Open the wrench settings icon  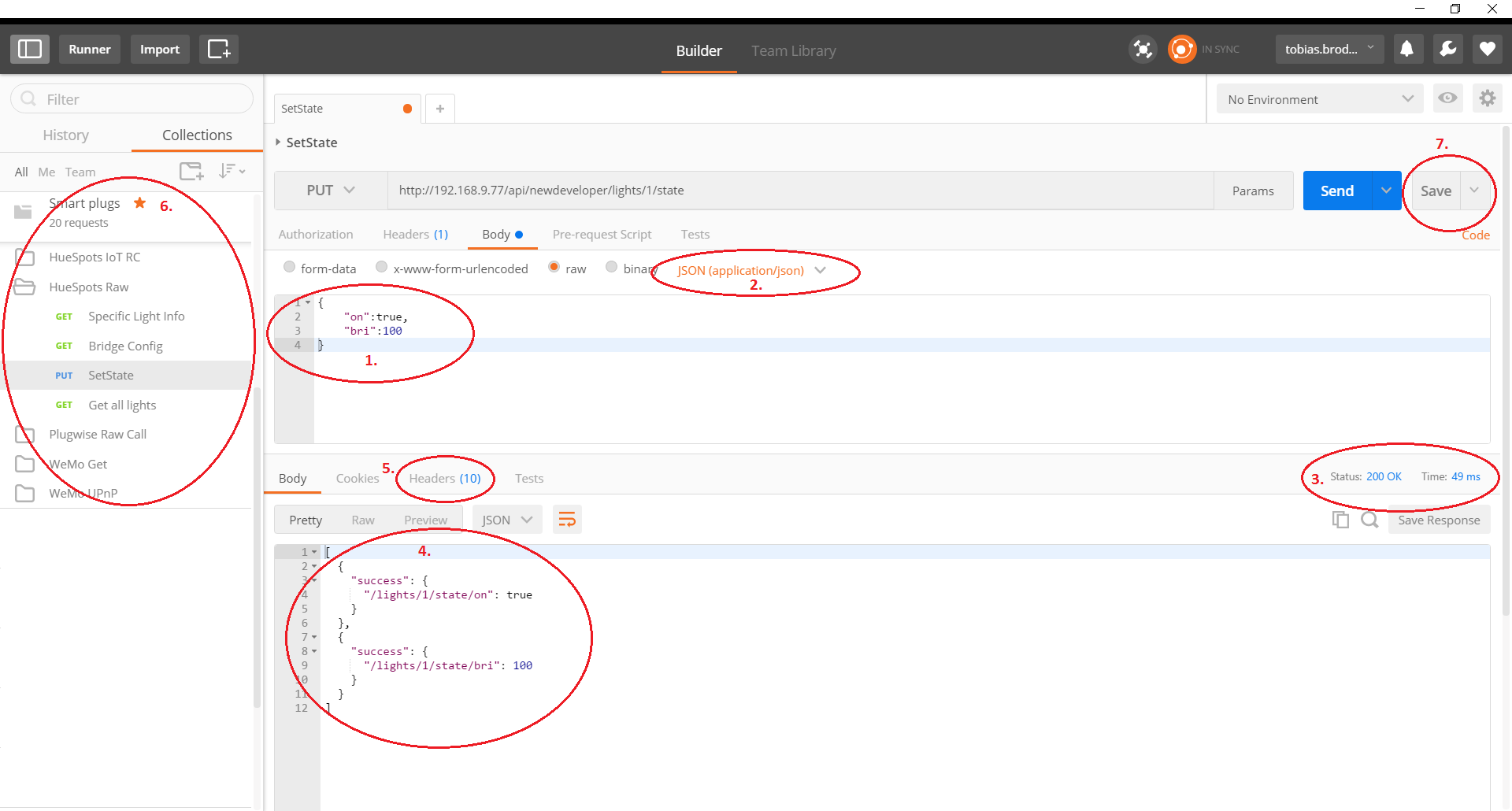click(1447, 49)
